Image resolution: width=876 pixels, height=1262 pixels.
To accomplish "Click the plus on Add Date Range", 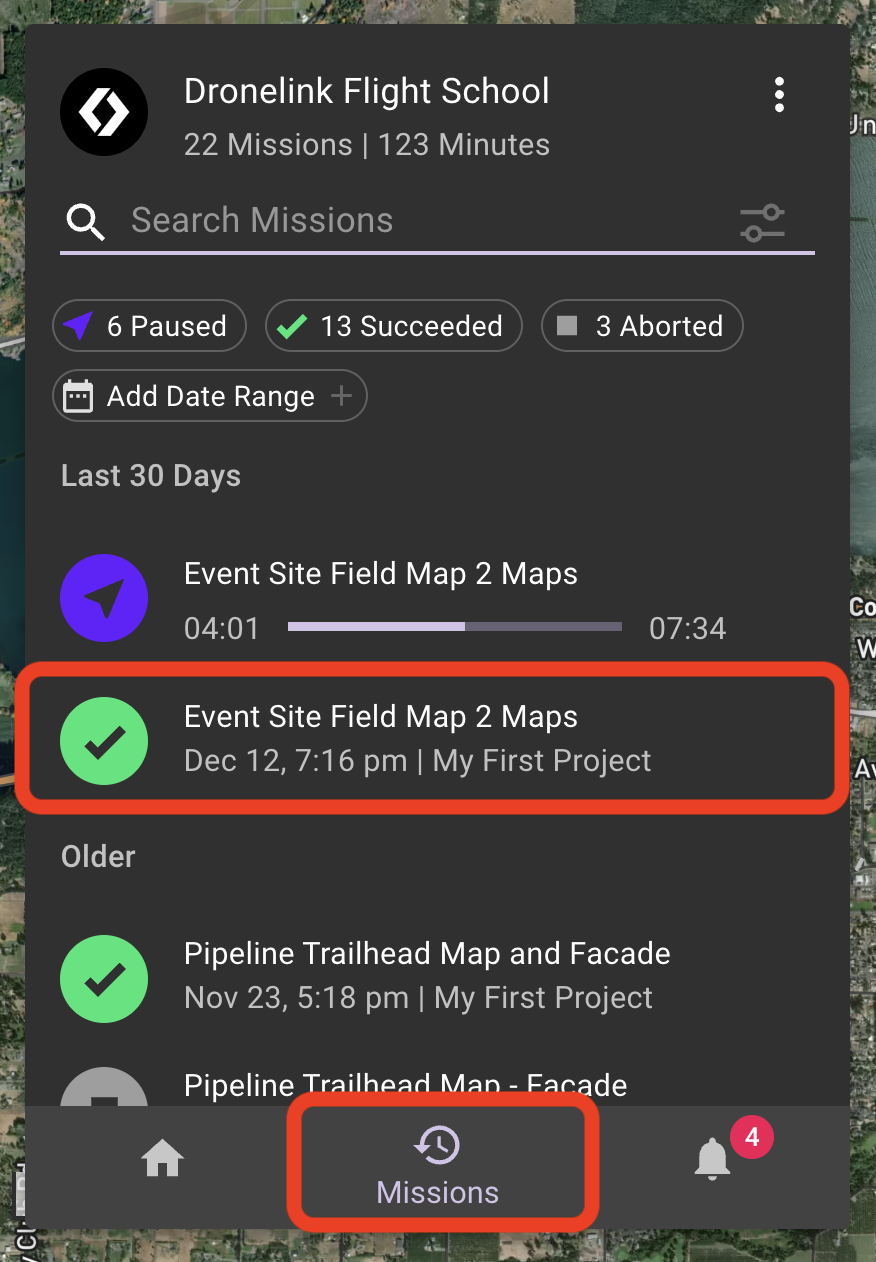I will coord(341,396).
